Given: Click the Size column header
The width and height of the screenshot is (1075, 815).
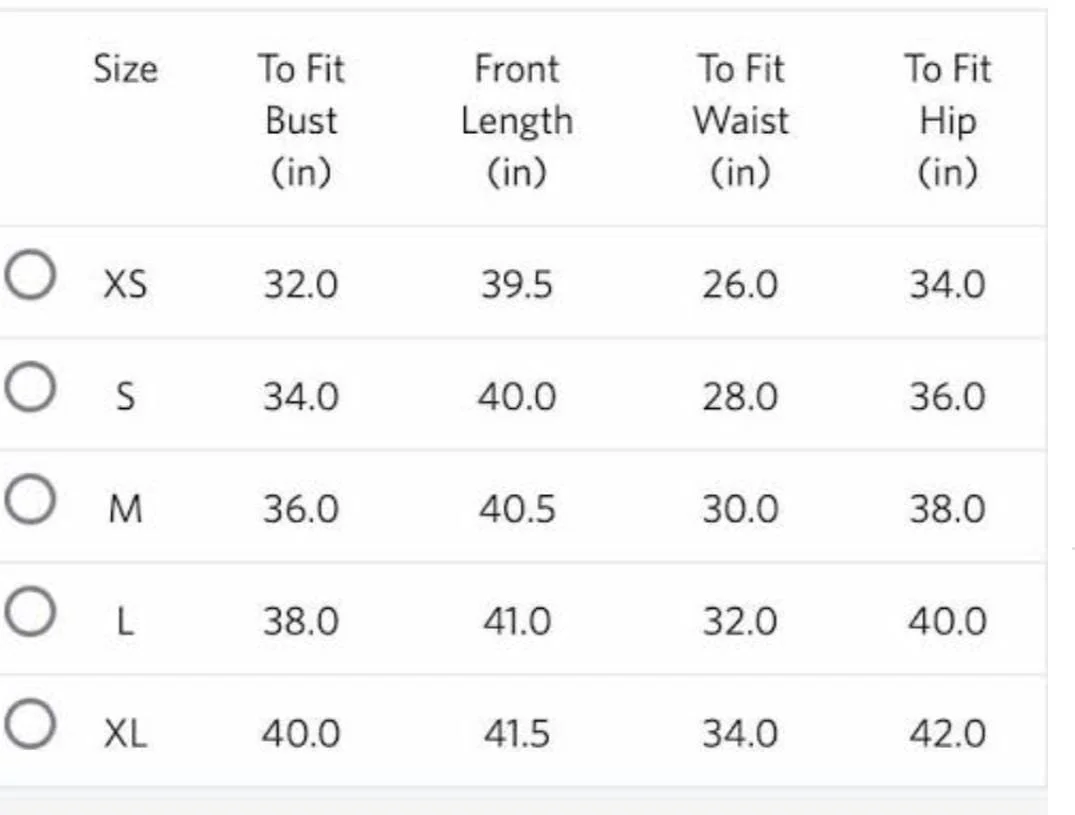Looking at the screenshot, I should pyautogui.click(x=125, y=70).
